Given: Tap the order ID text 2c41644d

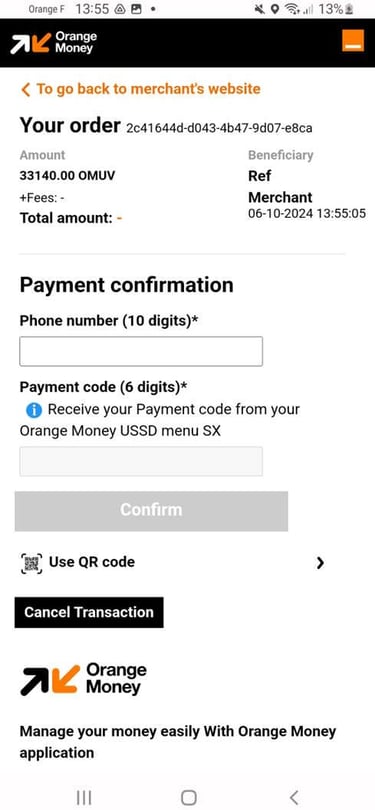Looking at the screenshot, I should coord(219,128).
